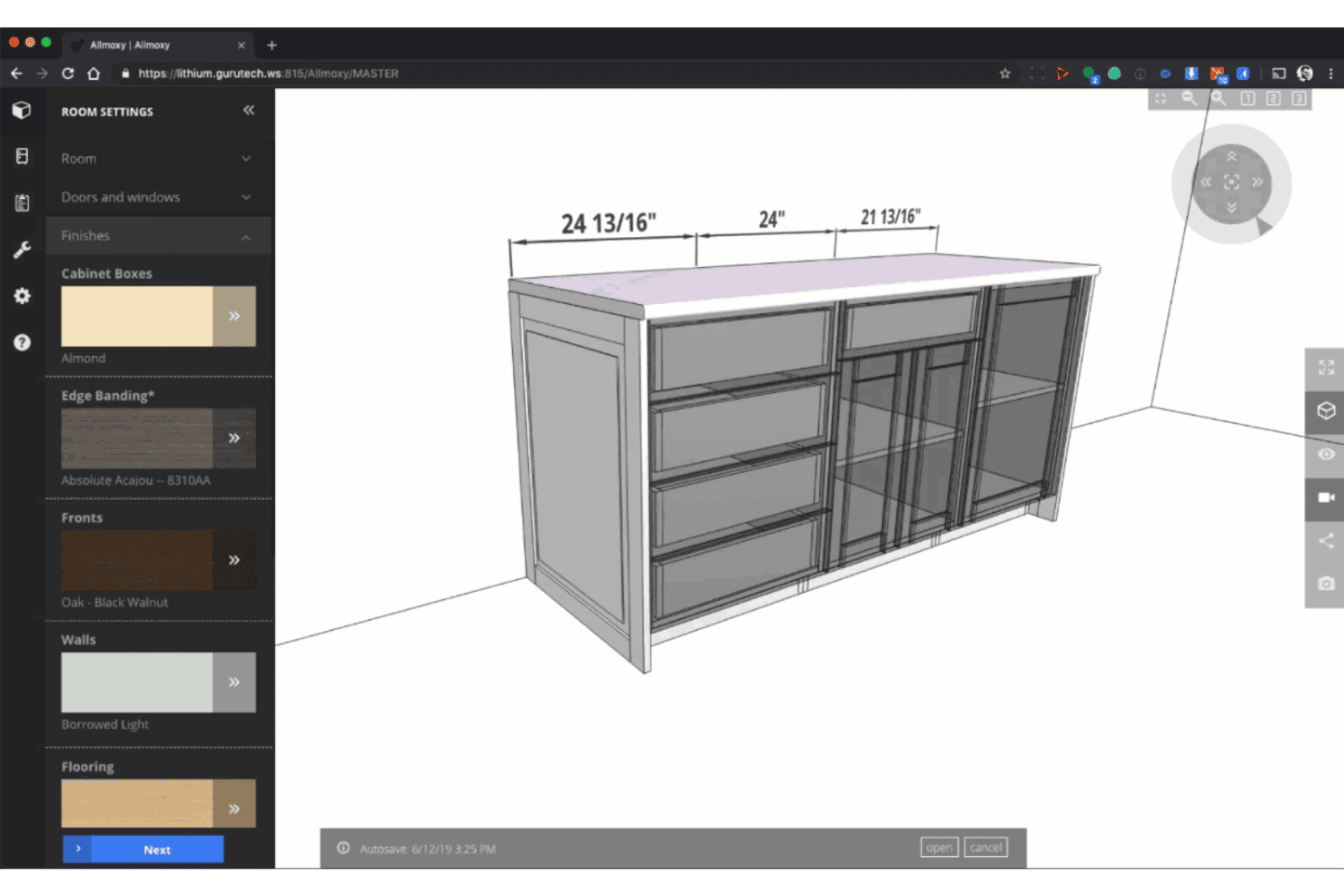Click cancel in the Autosave bar
Viewport: 1344px width, 896px height.
[986, 848]
